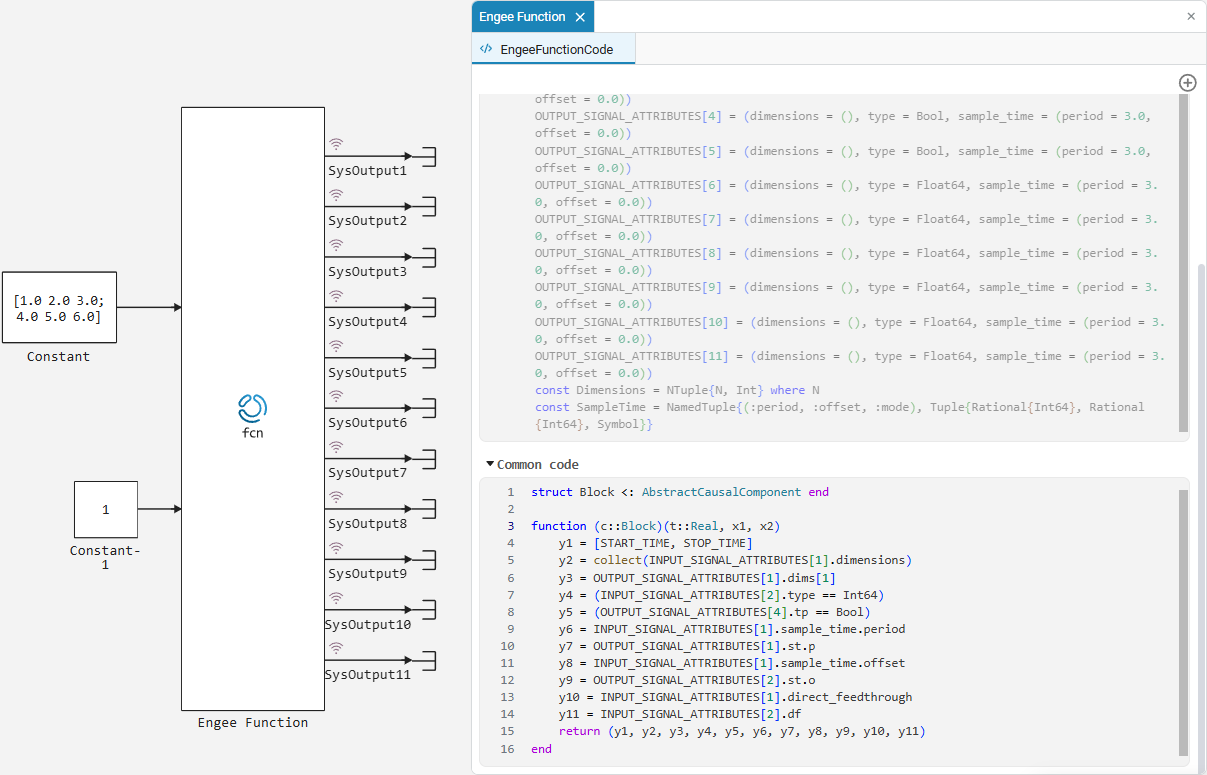Screen dimensions: 1207x775
Task: Click the plus icon above the code editor
Action: (x=1188, y=83)
